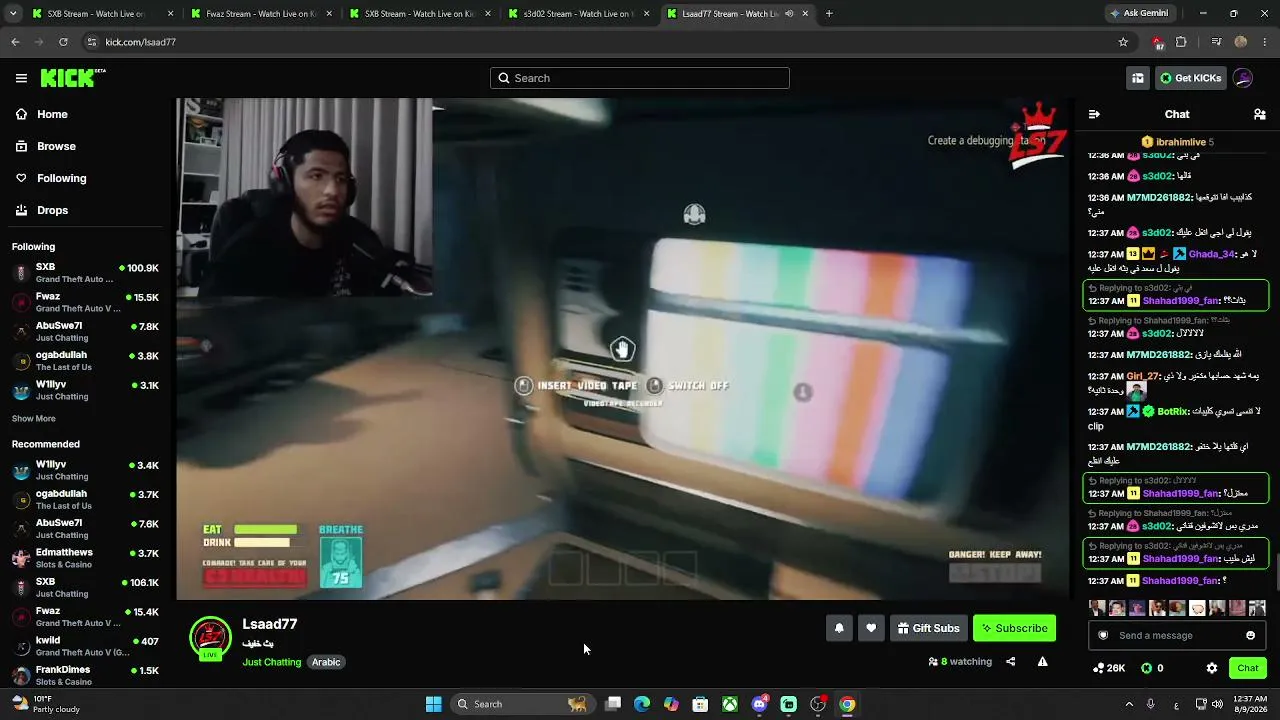Viewport: 1280px width, 720px height.
Task: Report the stream with the warning icon
Action: coord(1042,661)
